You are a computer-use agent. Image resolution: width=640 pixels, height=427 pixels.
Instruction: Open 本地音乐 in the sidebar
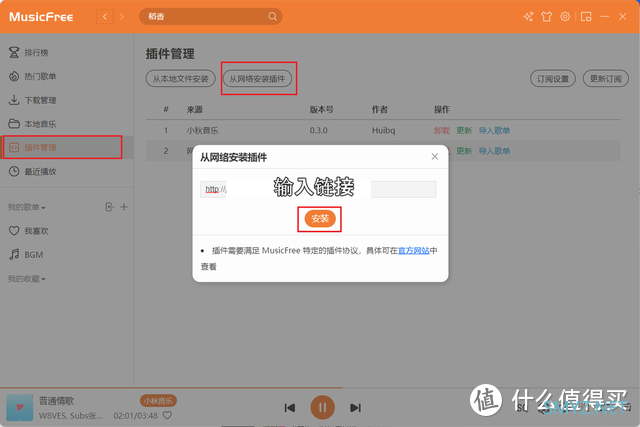67,124
